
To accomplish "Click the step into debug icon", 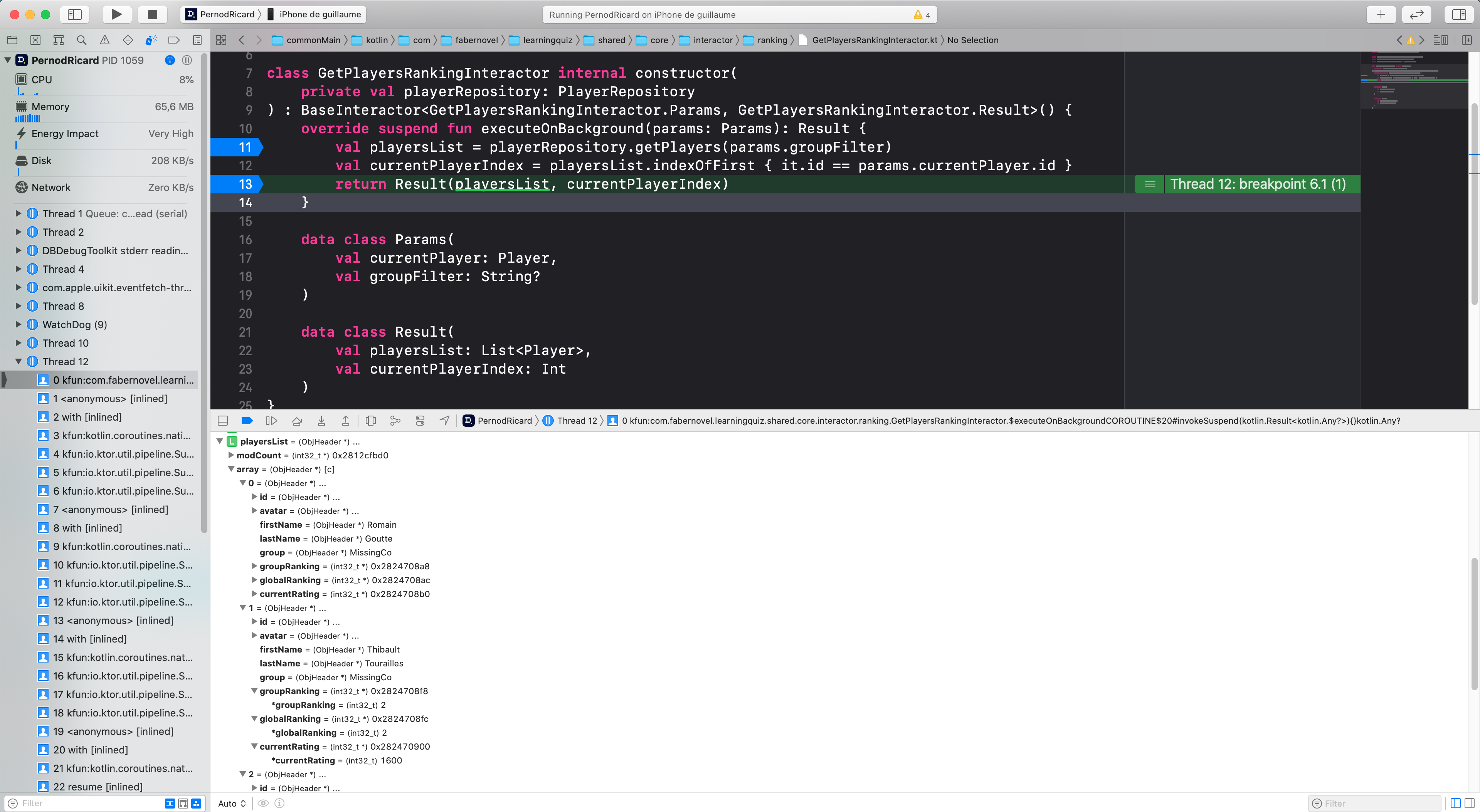I will pyautogui.click(x=321, y=420).
